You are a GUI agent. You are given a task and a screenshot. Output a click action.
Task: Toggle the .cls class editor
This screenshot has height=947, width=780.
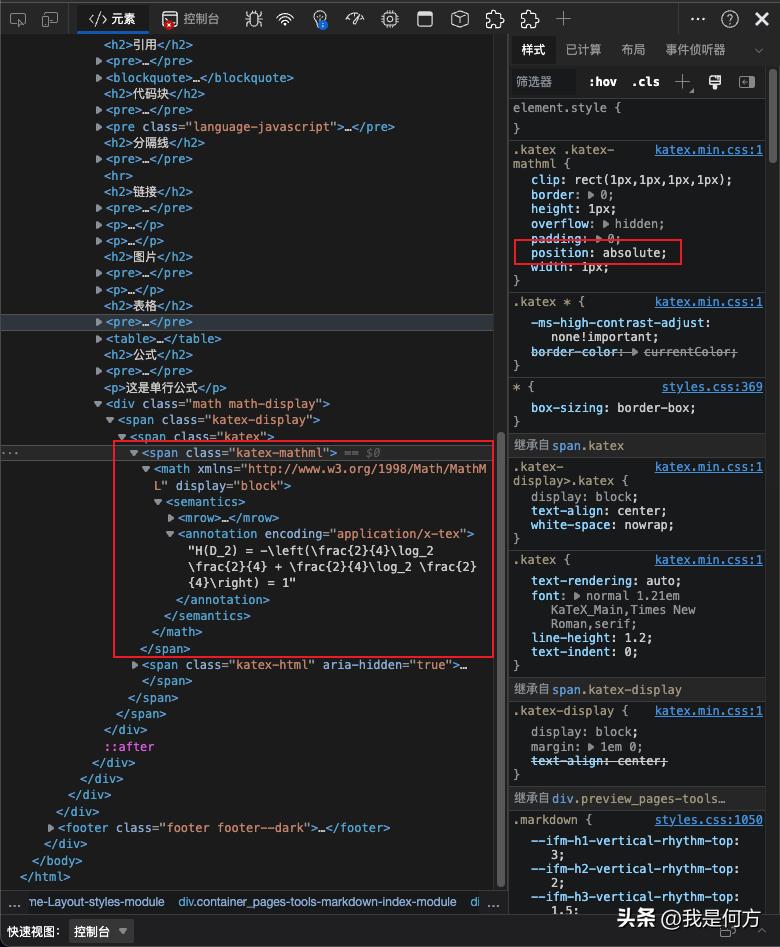click(x=646, y=82)
